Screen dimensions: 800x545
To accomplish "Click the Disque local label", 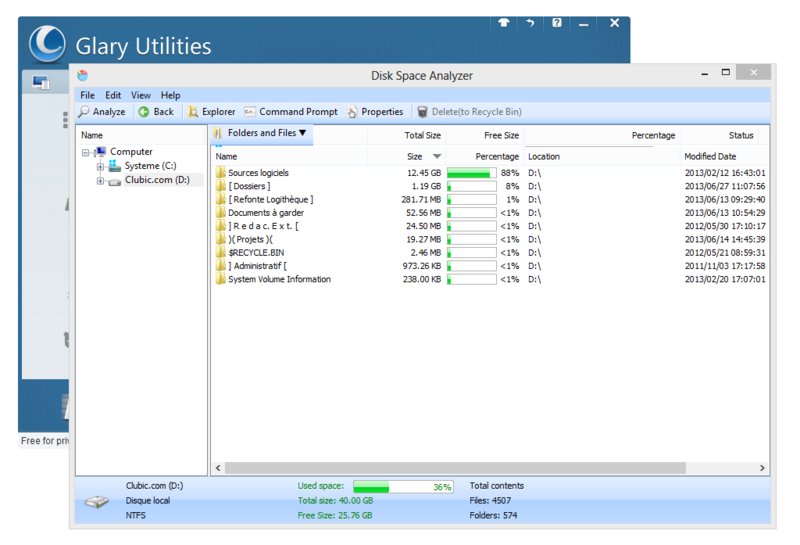I will coord(148,501).
